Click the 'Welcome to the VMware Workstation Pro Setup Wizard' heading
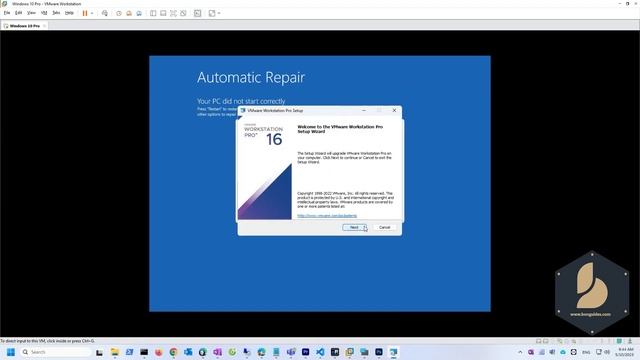The height and width of the screenshot is (360, 640). (340, 129)
